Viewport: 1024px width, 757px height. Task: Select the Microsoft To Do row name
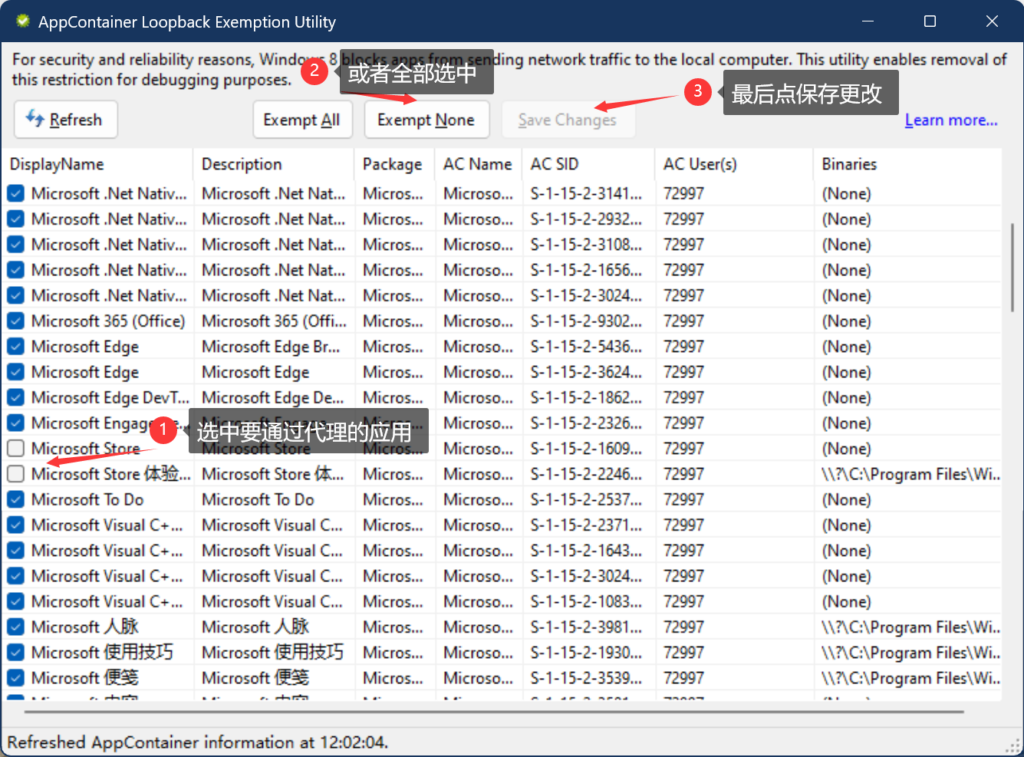click(x=87, y=500)
